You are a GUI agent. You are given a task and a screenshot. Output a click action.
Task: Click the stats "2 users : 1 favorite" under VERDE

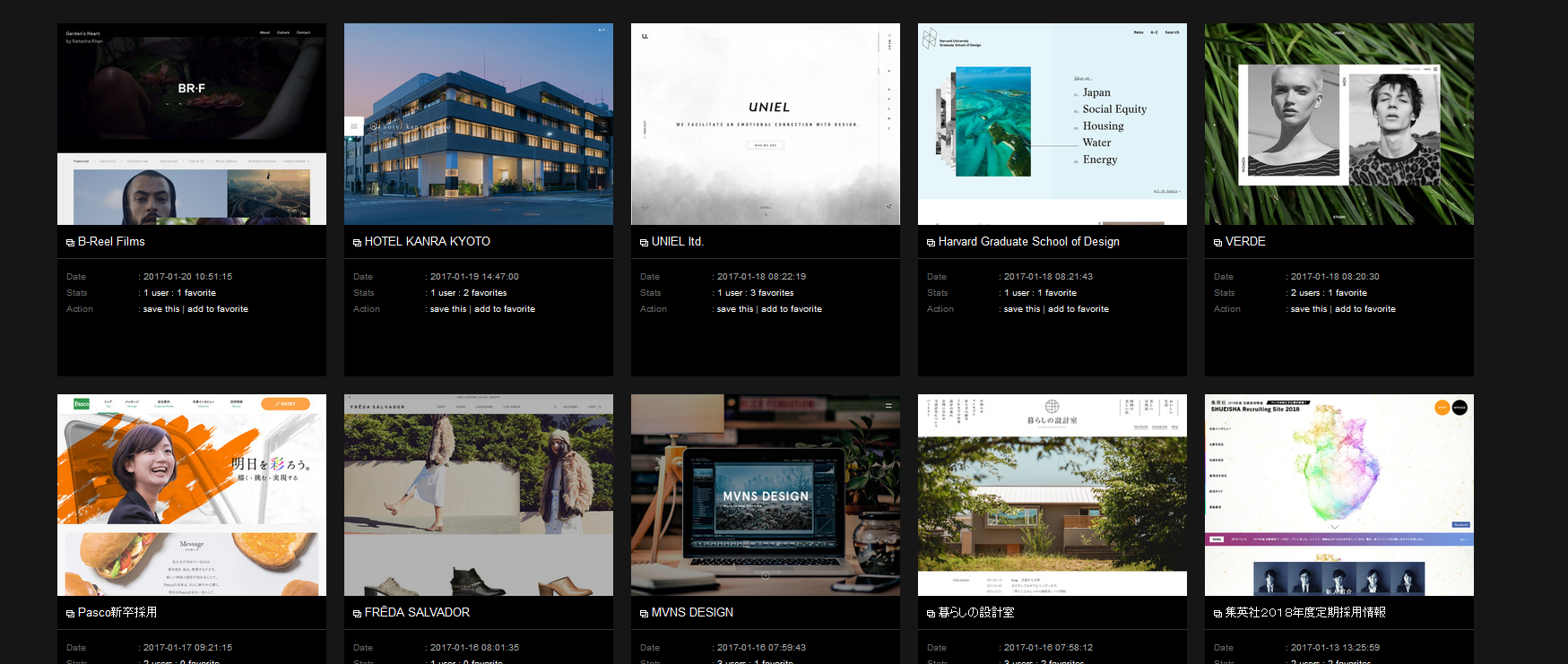[x=1330, y=293]
